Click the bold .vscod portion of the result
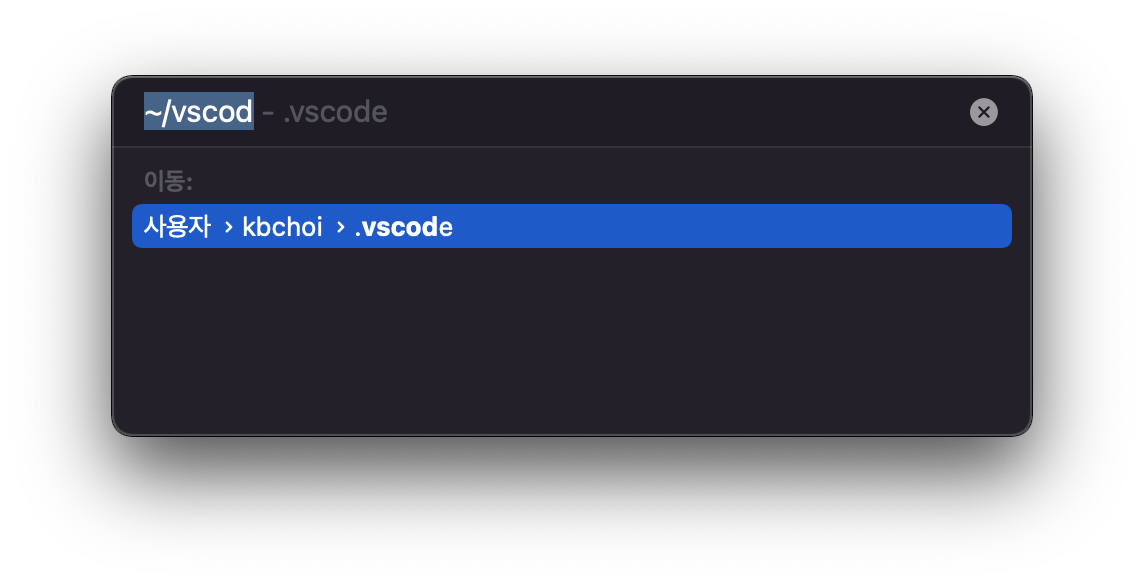The width and height of the screenshot is (1144, 584). [x=398, y=226]
